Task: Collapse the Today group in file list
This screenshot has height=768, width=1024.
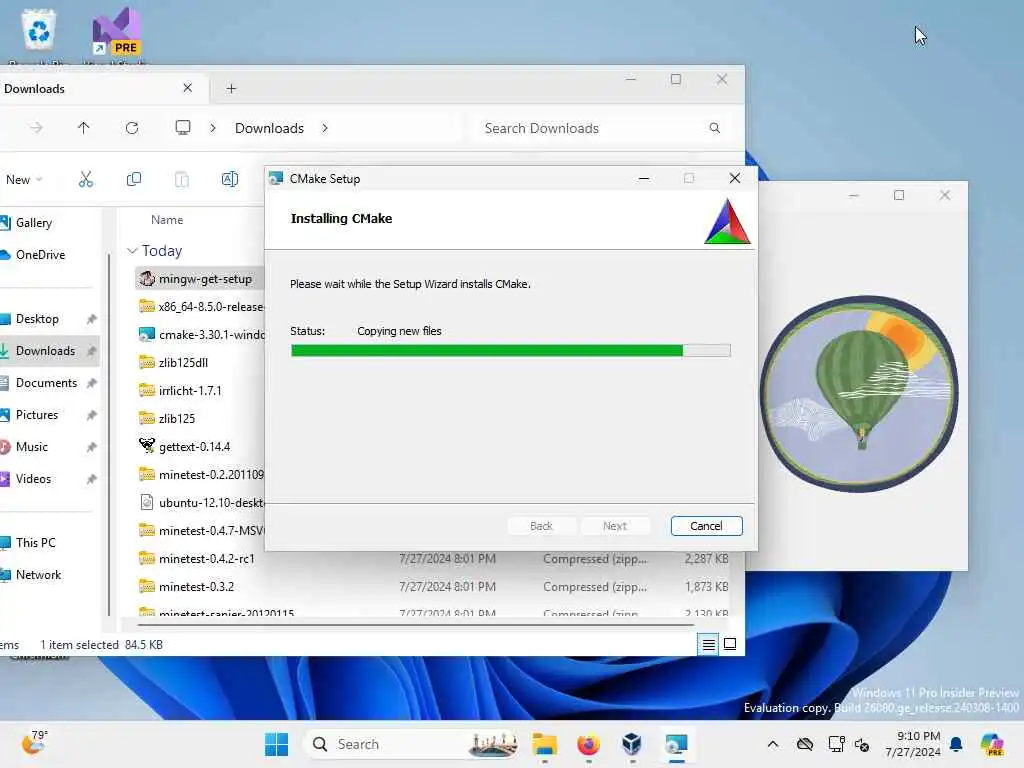Action: [x=132, y=251]
